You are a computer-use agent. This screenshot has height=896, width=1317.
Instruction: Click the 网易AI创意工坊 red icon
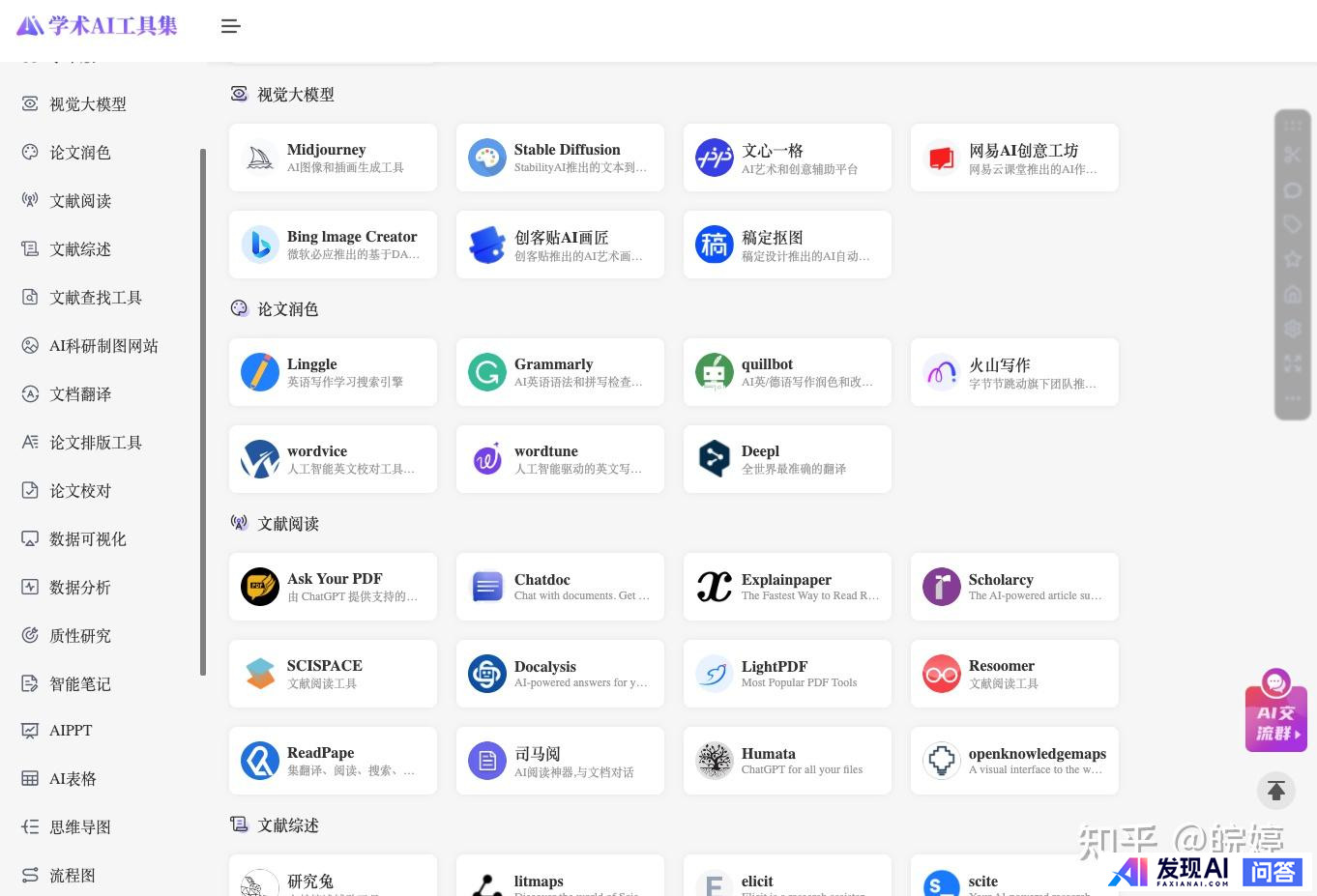pyautogui.click(x=942, y=158)
